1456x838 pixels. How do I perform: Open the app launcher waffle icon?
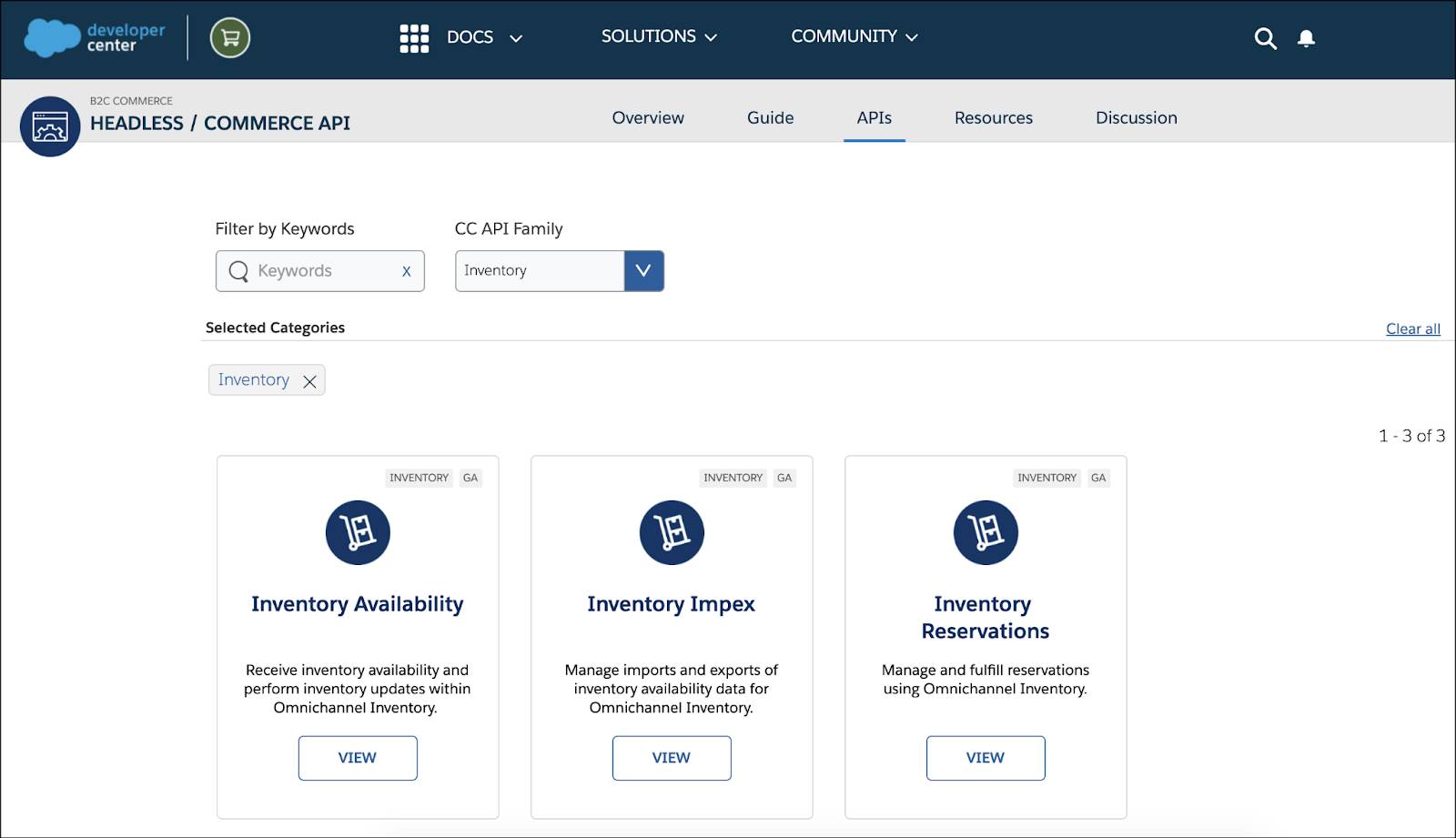[414, 37]
